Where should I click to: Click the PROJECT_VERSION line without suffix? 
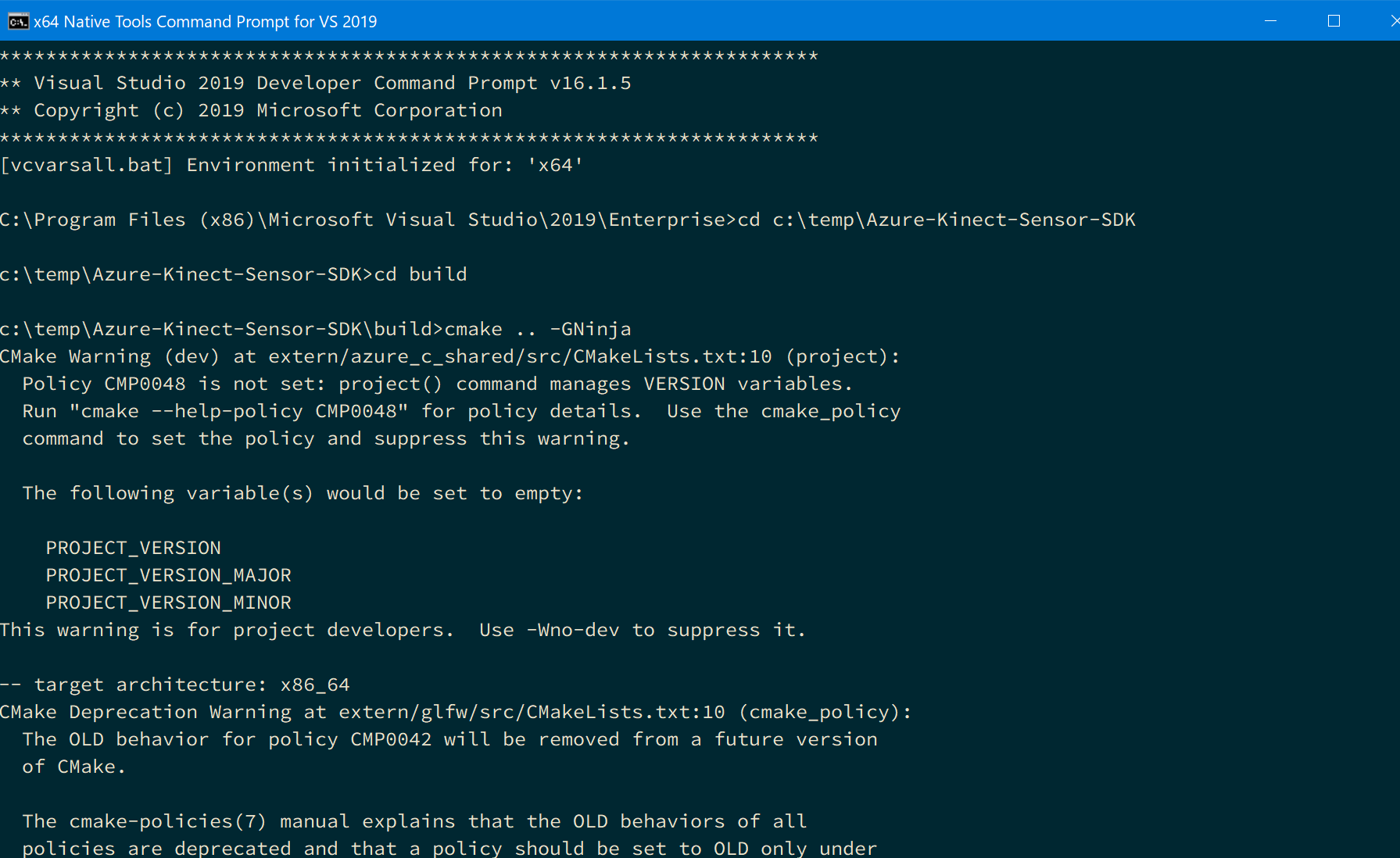click(x=133, y=548)
